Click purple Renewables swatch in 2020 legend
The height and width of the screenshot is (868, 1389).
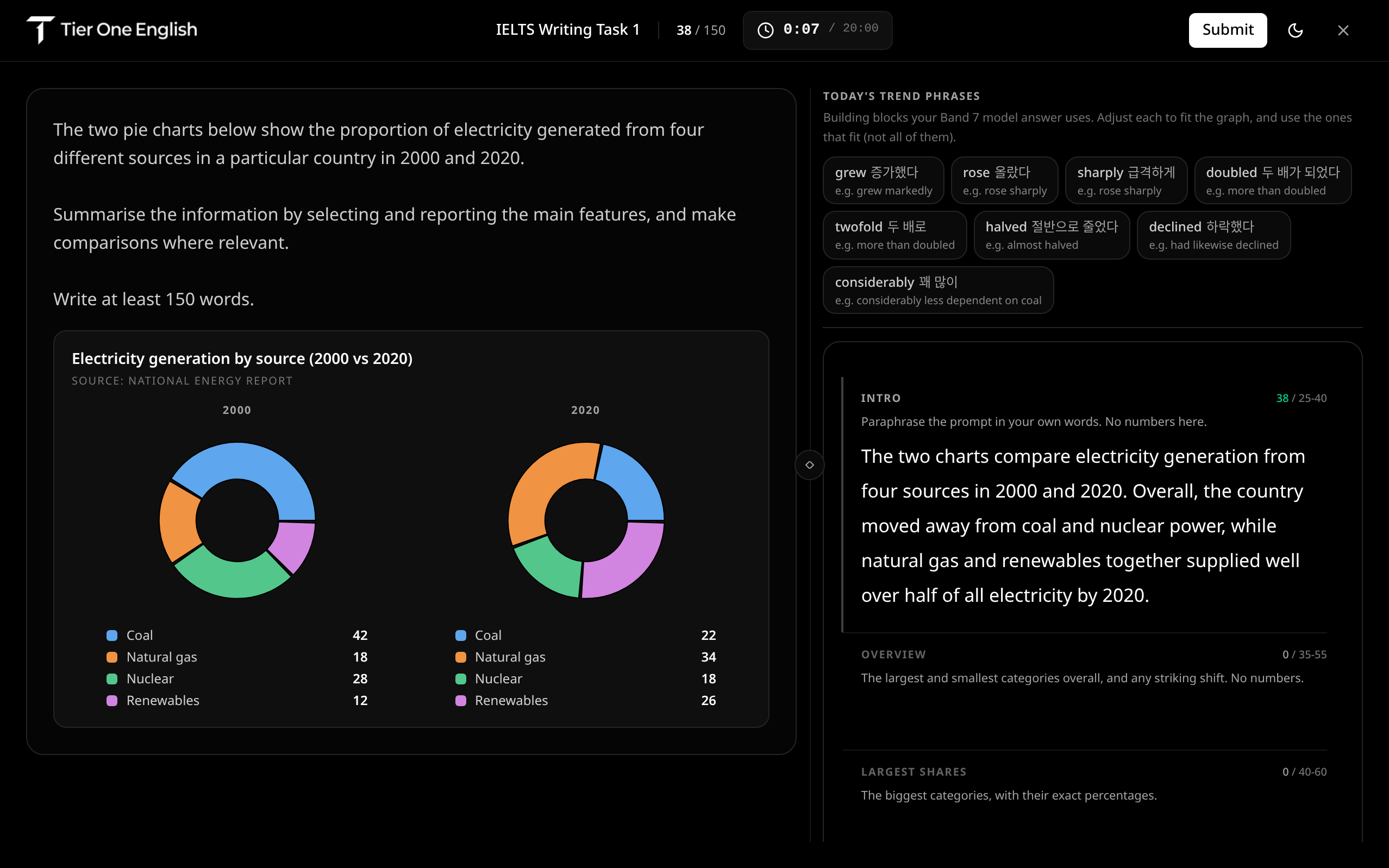click(x=460, y=700)
